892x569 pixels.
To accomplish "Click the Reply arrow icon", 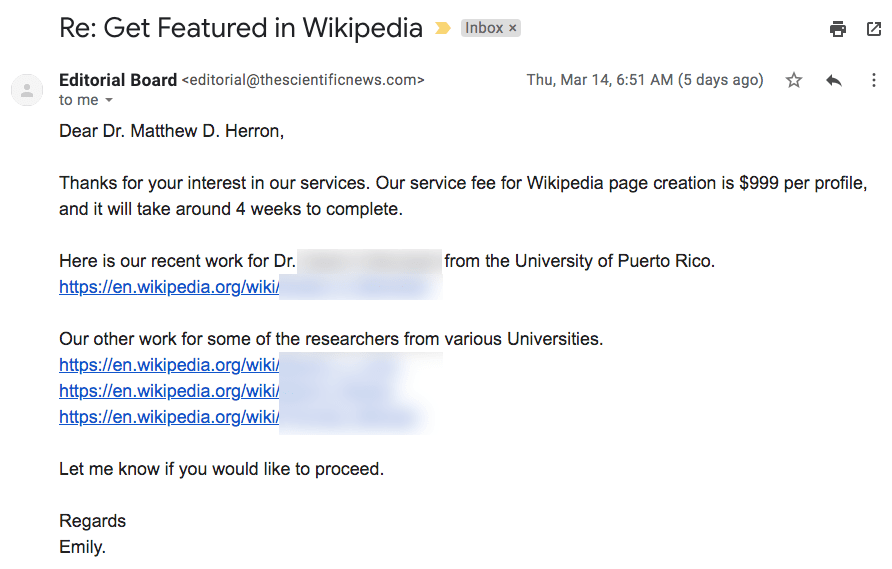I will coord(834,80).
